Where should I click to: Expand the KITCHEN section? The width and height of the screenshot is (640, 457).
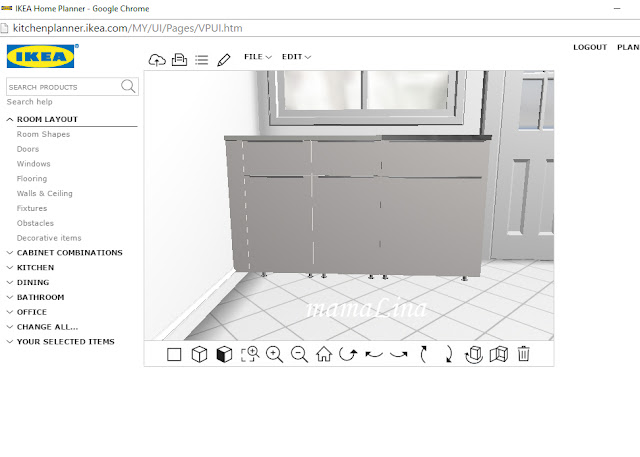pyautogui.click(x=31, y=267)
